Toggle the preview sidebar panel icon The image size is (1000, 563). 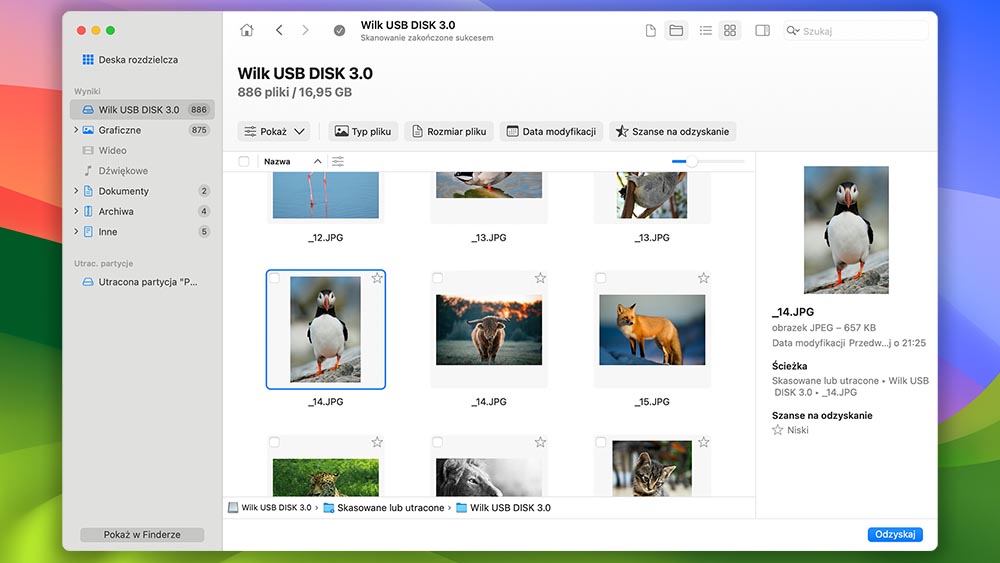(762, 31)
